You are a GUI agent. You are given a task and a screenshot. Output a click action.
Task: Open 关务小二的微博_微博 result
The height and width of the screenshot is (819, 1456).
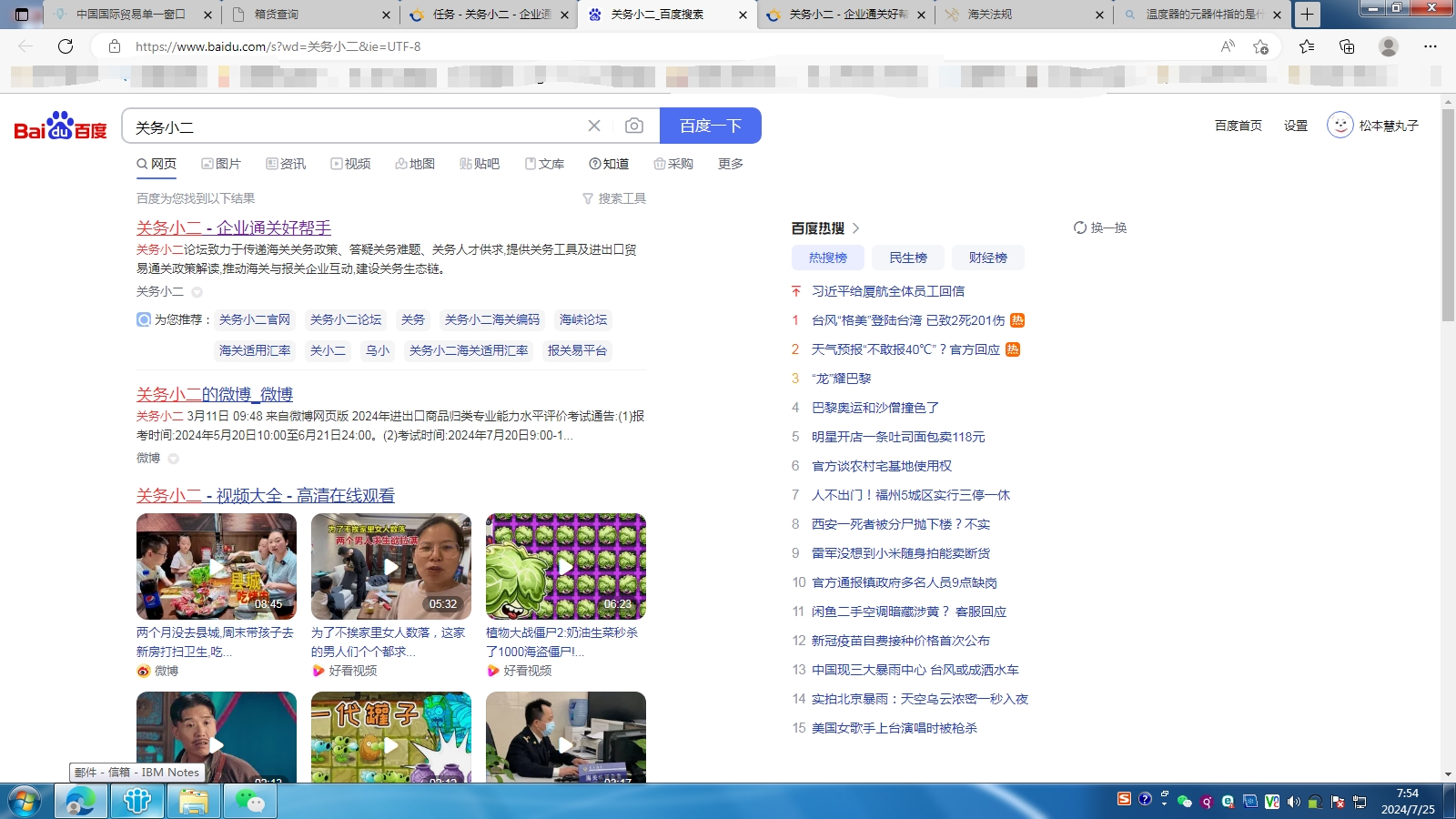[x=215, y=394]
